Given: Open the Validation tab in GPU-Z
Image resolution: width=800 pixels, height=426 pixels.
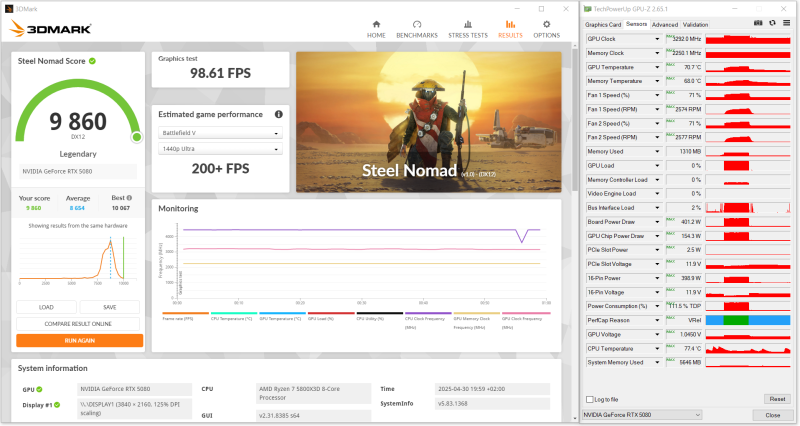Looking at the screenshot, I should pyautogui.click(x=695, y=24).
